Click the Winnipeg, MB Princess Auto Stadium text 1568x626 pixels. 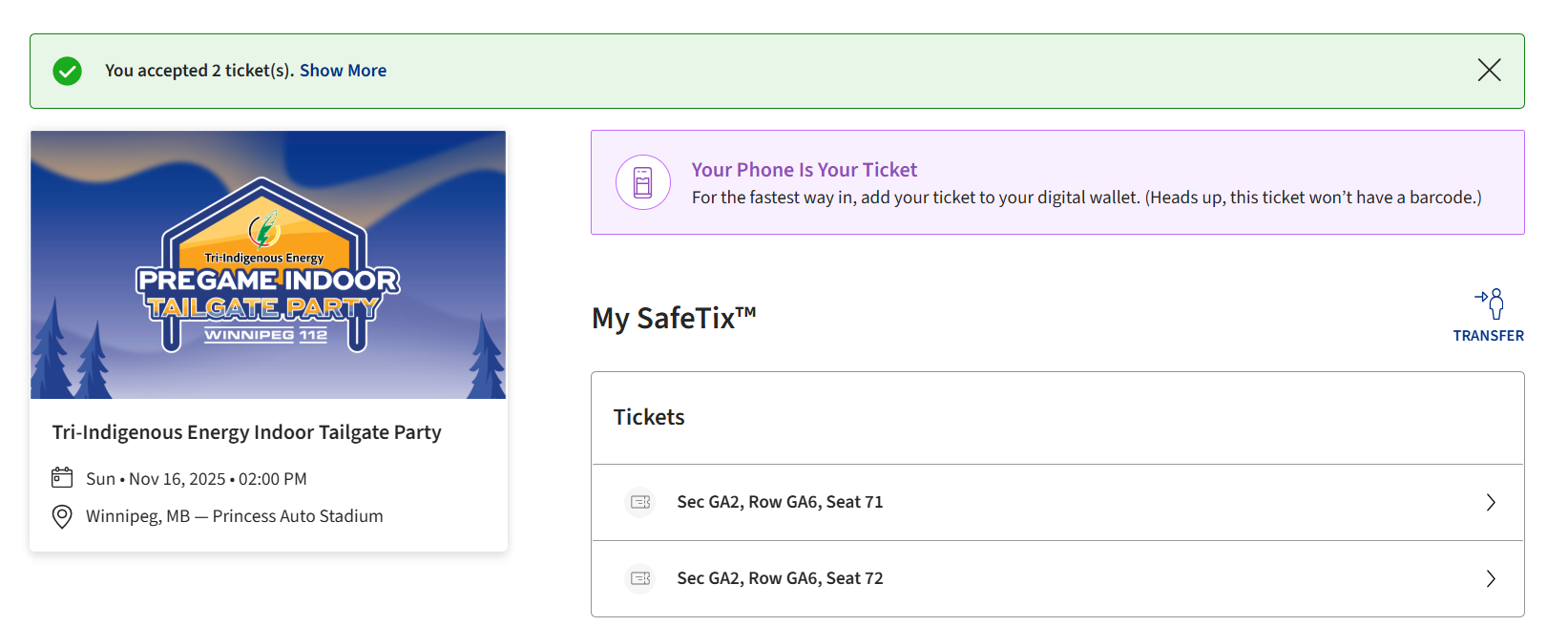(x=235, y=516)
